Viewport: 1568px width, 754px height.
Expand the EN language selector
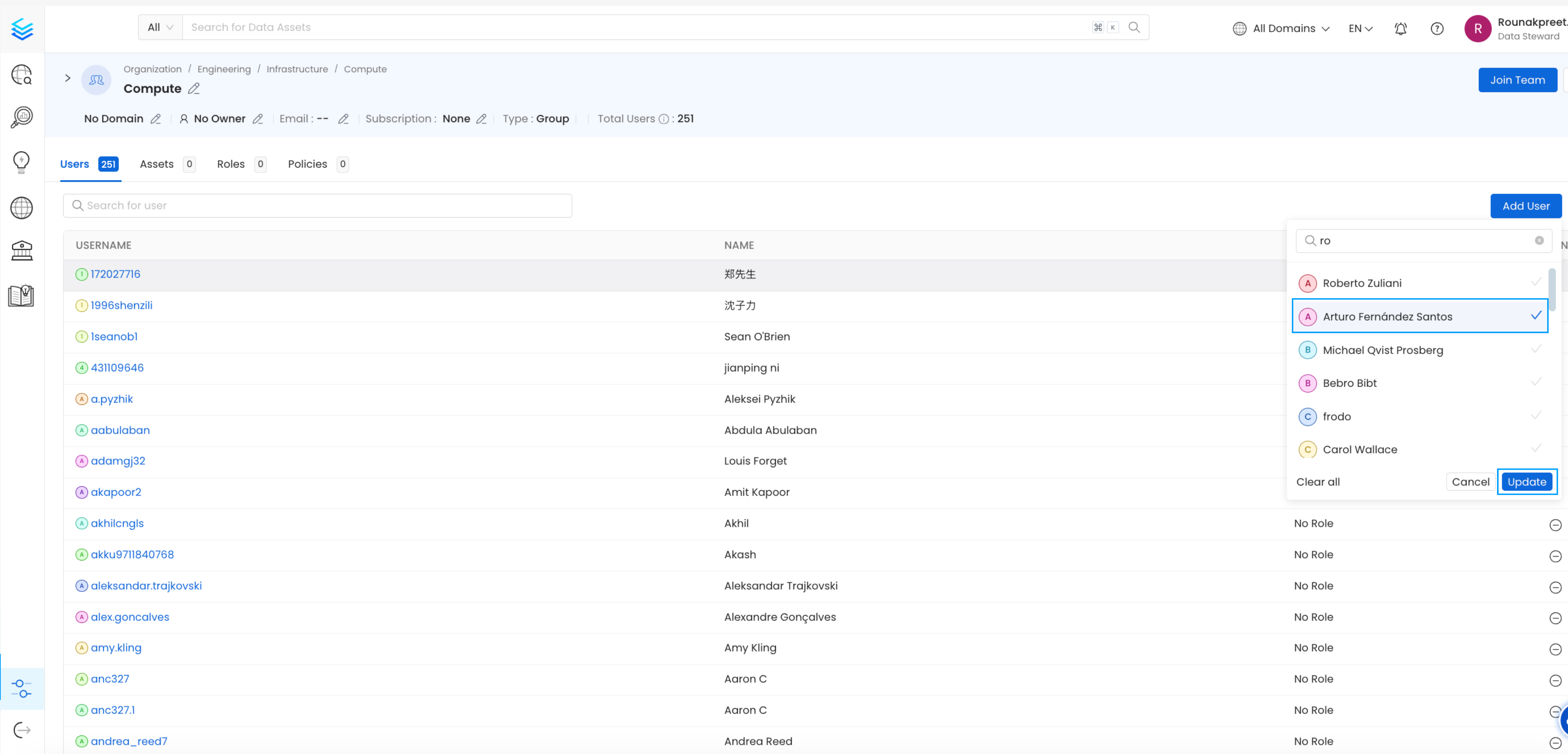[1361, 29]
